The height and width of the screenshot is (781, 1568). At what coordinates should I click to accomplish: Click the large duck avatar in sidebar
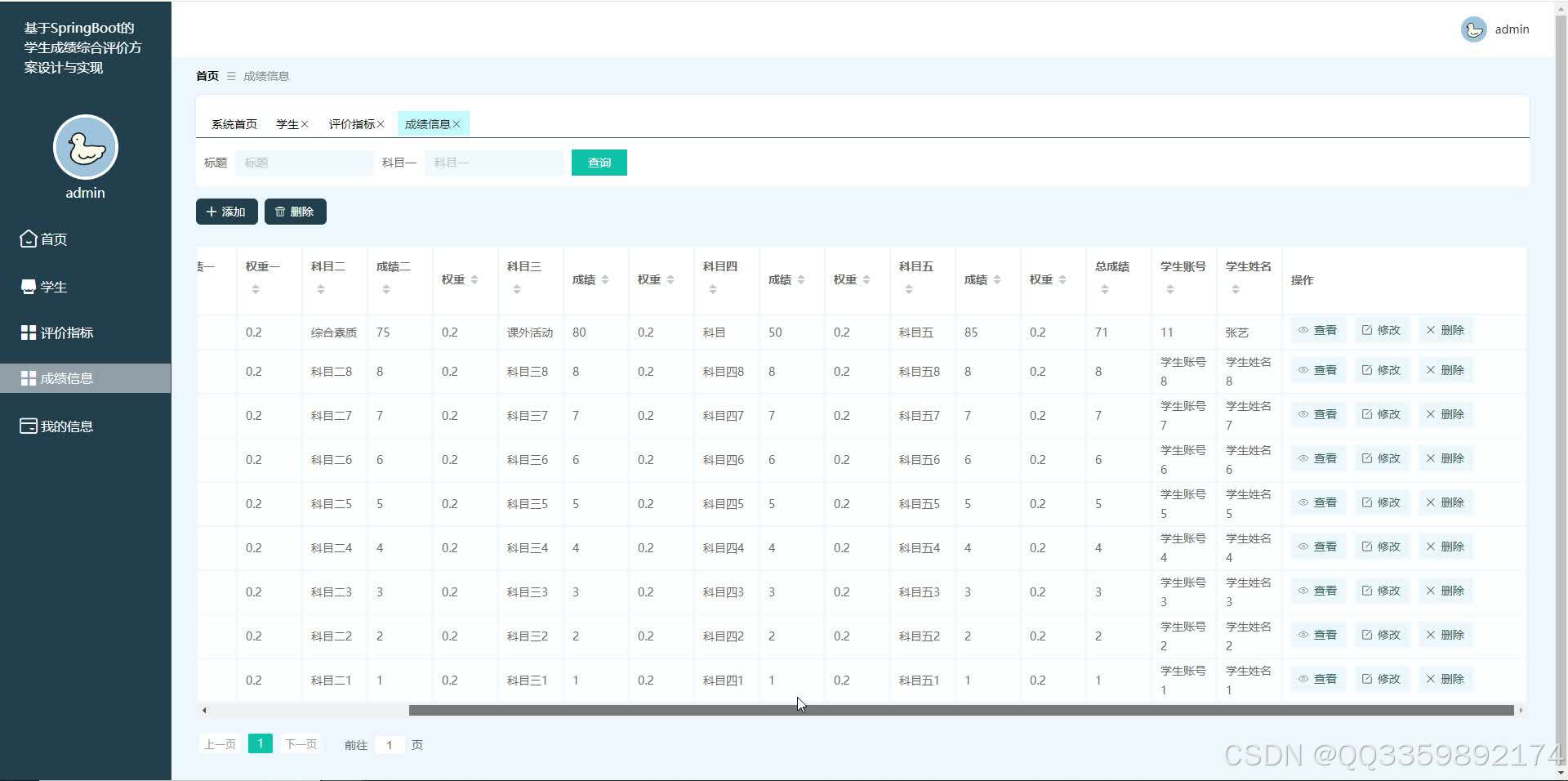(x=86, y=147)
